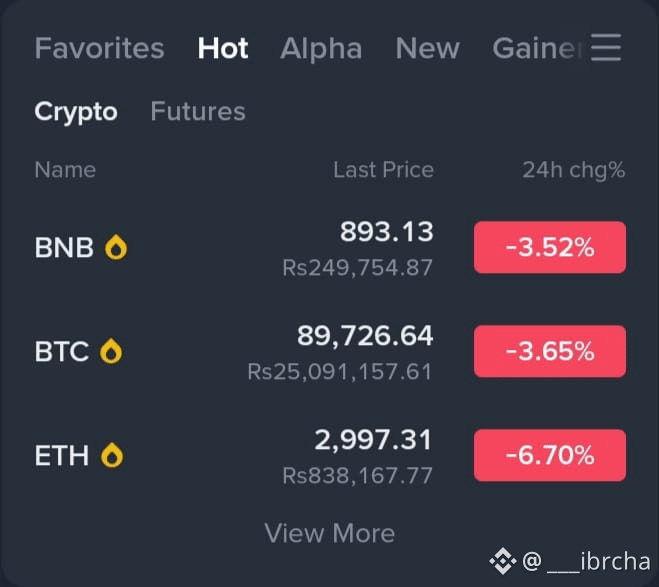The height and width of the screenshot is (587, 659).
Task: Toggle the ETH -6.70% change badge
Action: pyautogui.click(x=550, y=455)
